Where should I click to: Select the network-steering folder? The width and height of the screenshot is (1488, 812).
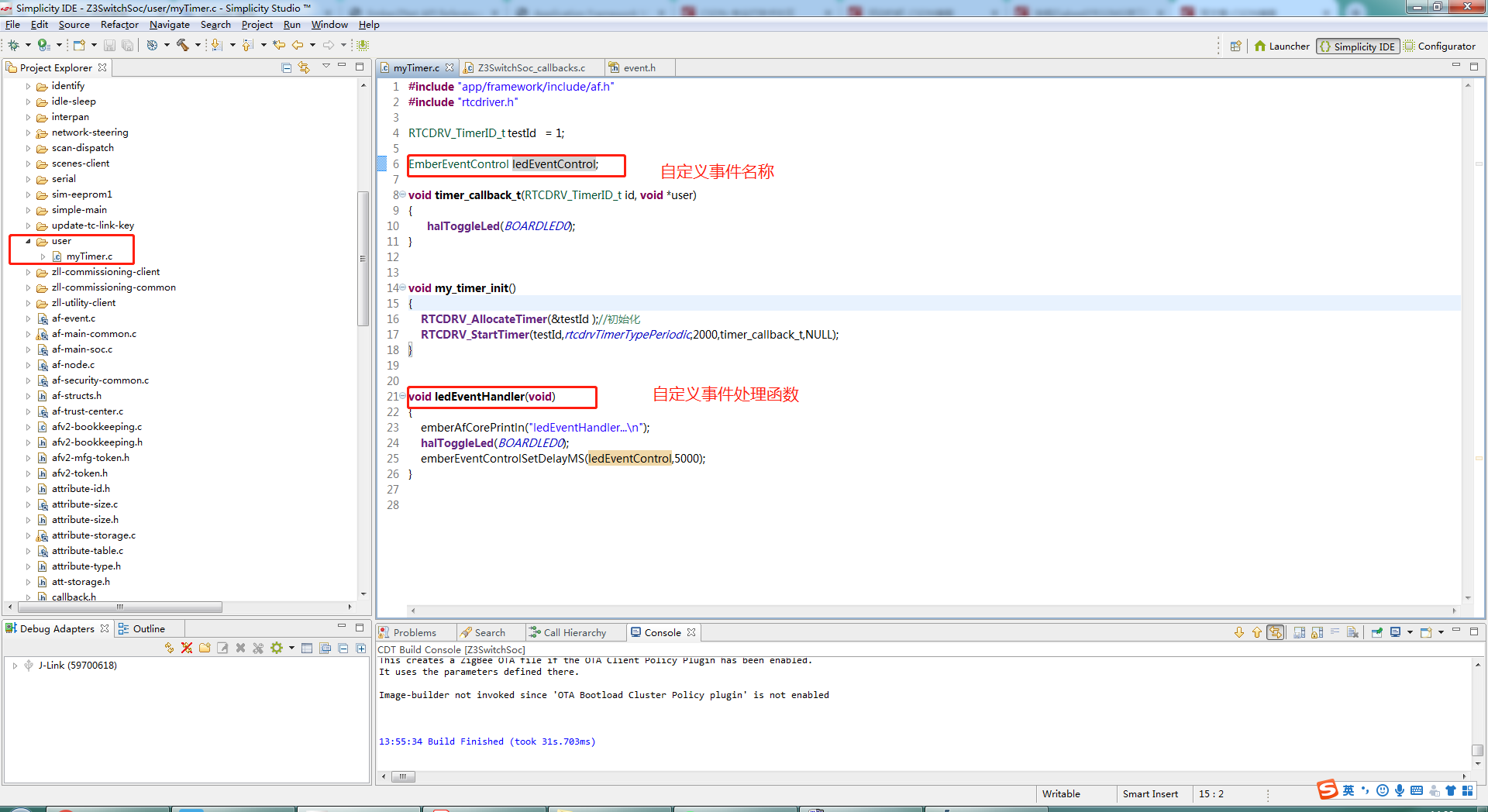pos(90,132)
